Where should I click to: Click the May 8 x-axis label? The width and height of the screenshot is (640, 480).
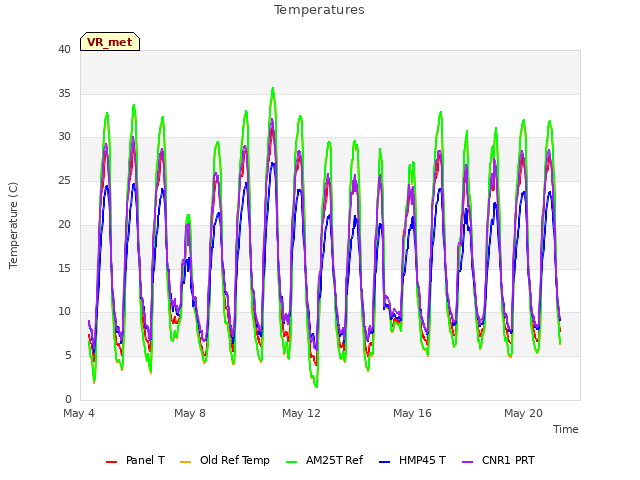click(x=190, y=413)
